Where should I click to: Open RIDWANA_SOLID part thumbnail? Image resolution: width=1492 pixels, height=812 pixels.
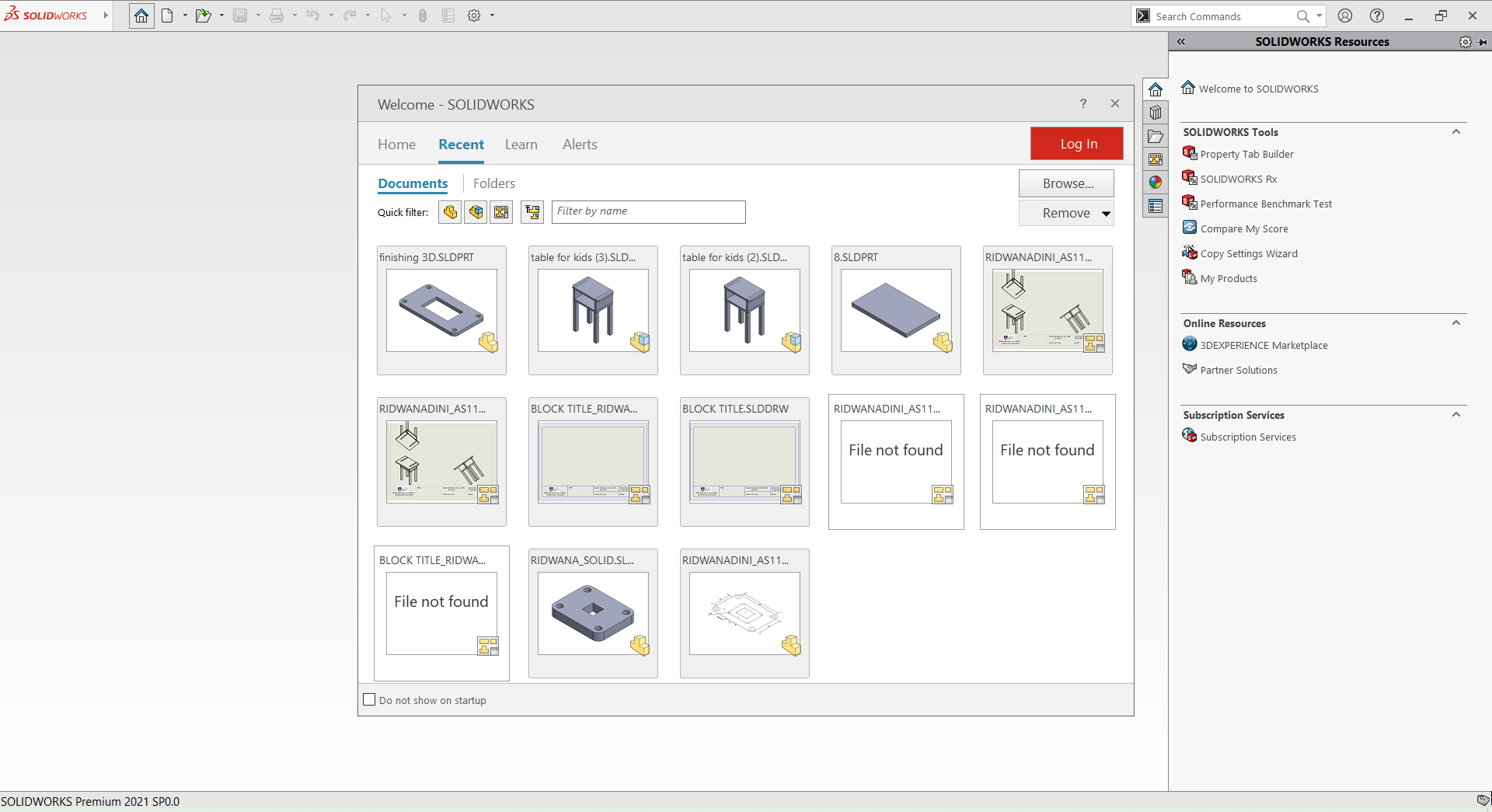point(593,614)
